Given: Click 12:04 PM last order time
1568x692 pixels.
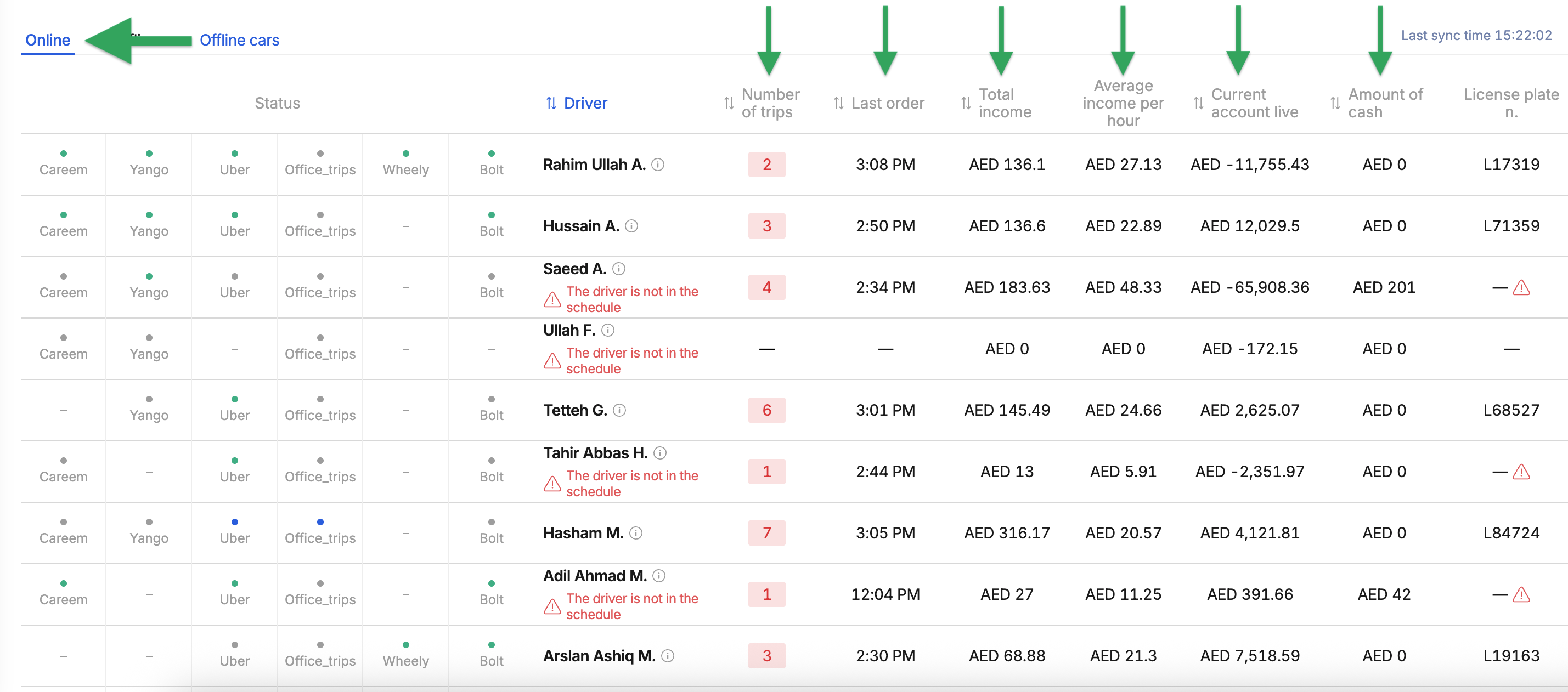Looking at the screenshot, I should point(885,594).
